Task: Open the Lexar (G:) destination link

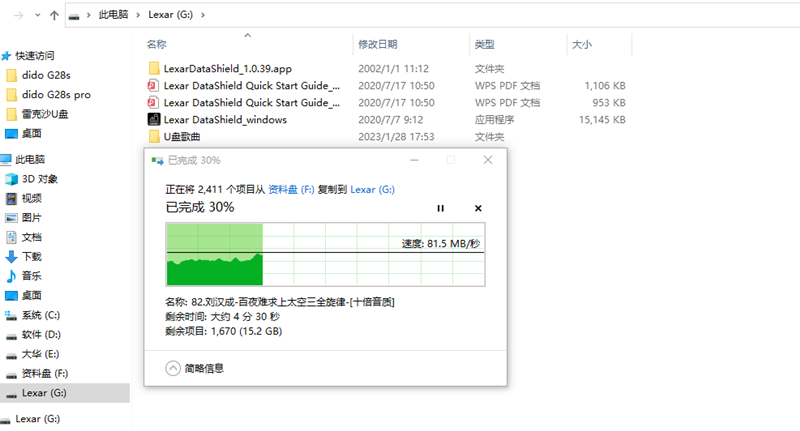Action: pos(372,190)
